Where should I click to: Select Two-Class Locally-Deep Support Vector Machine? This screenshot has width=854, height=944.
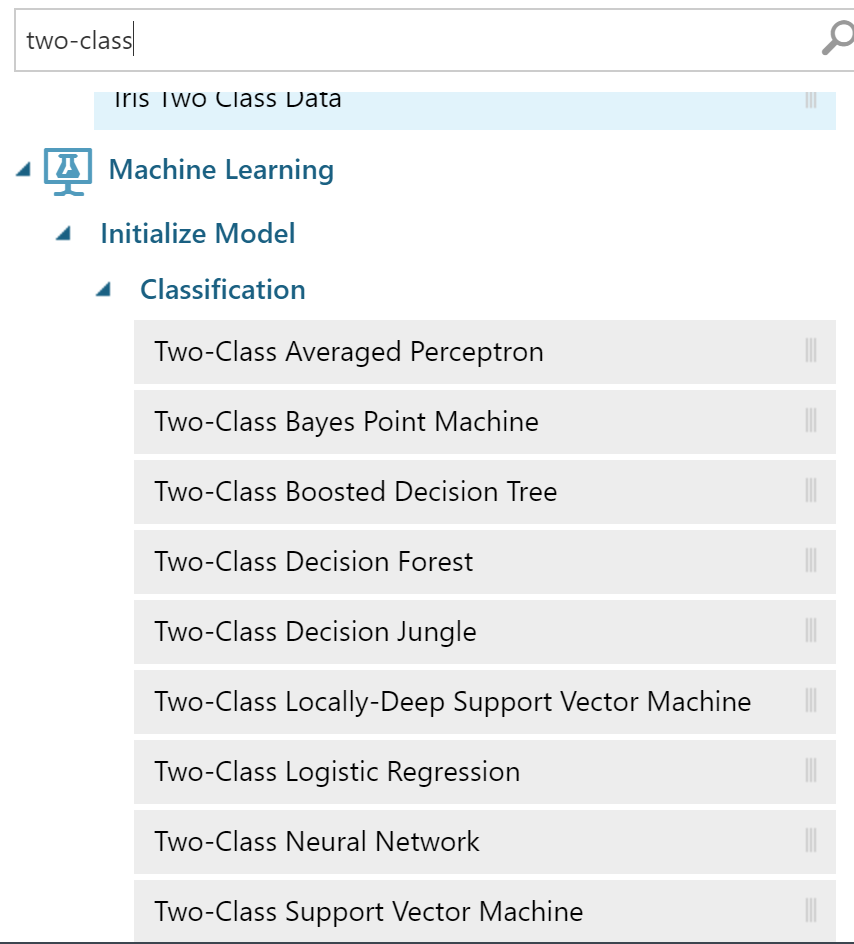[484, 701]
